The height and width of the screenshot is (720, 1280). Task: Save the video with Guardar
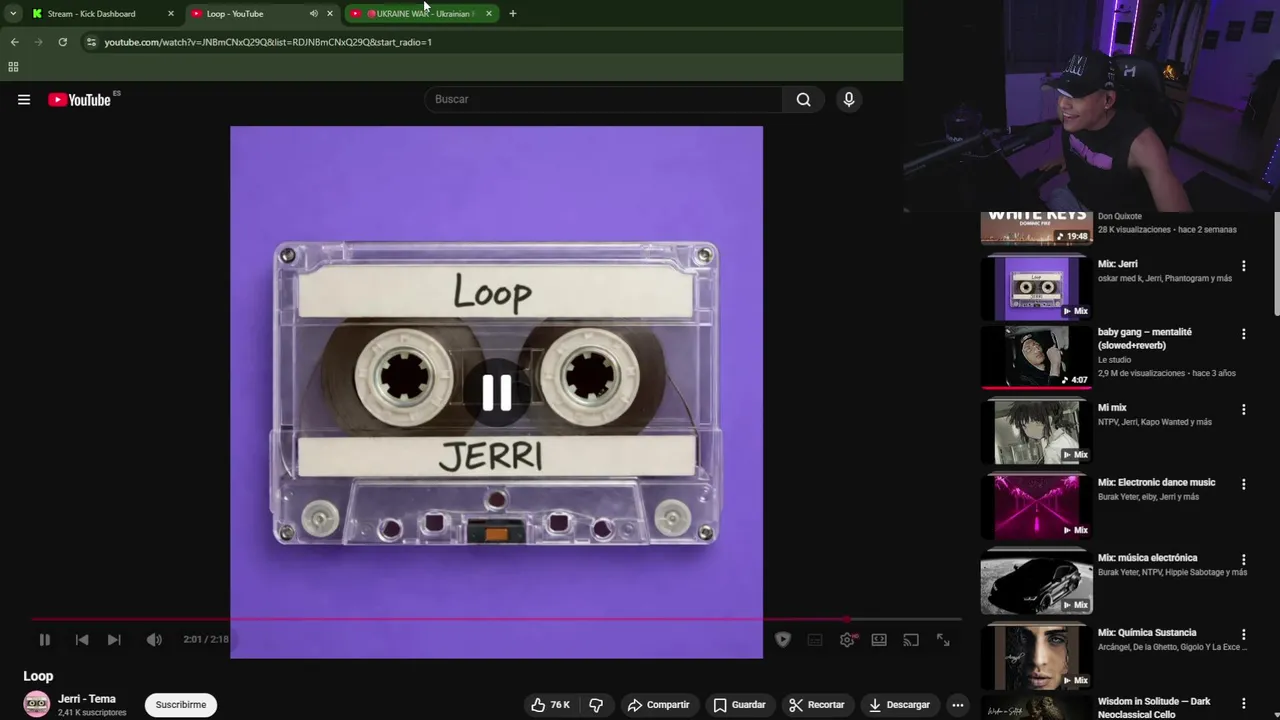[739, 705]
